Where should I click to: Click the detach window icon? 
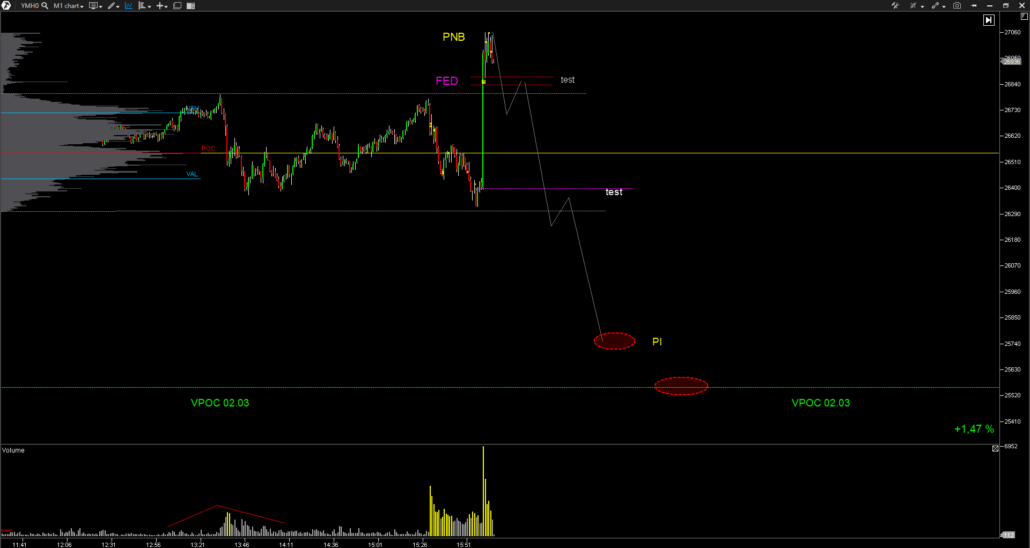pyautogui.click(x=177, y=5)
